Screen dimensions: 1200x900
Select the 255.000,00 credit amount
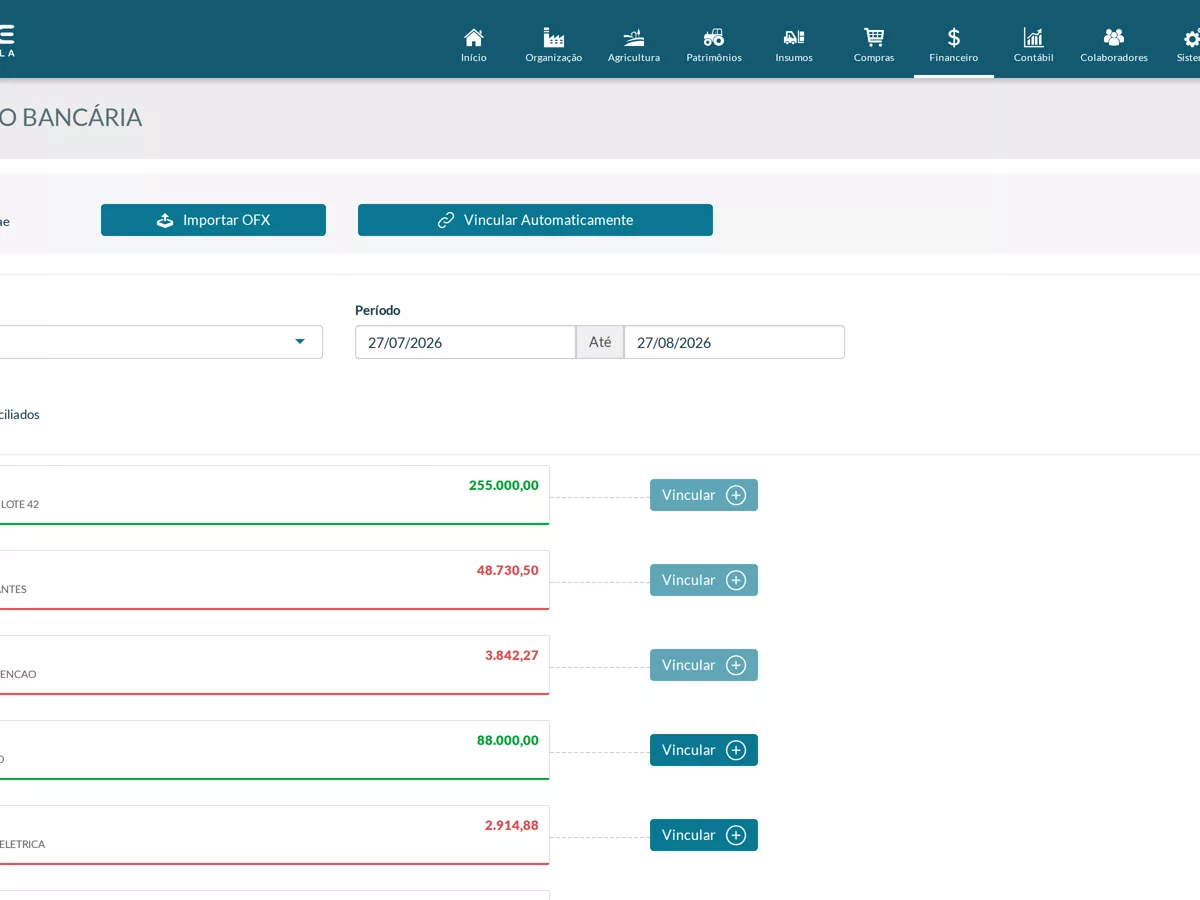pos(504,485)
